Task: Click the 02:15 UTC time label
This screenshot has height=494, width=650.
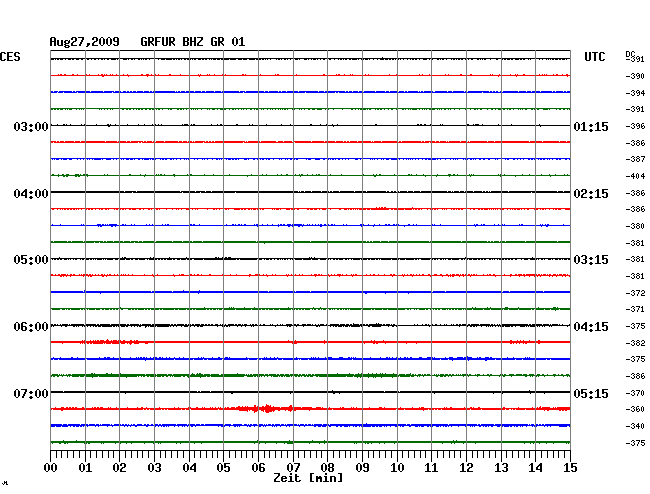Action: [591, 194]
